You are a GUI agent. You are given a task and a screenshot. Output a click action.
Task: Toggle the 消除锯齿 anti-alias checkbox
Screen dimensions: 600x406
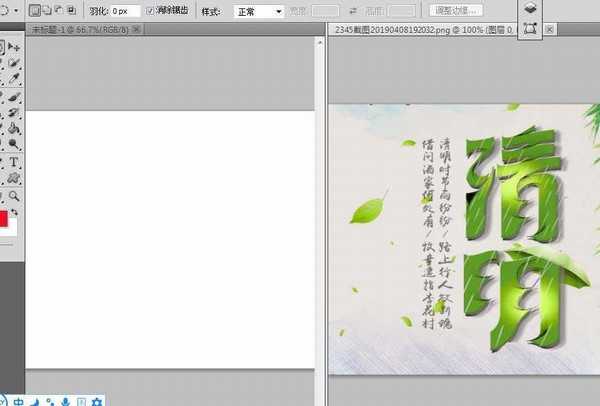151,10
